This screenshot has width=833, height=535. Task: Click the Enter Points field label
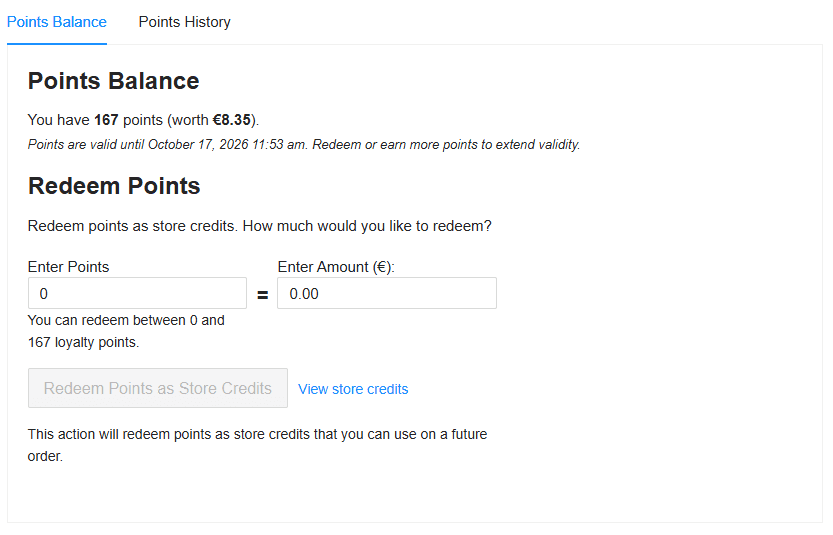point(68,267)
